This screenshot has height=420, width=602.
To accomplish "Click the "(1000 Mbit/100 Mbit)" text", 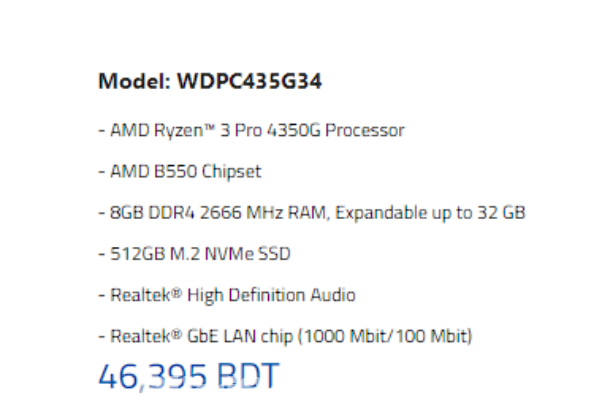I will click(x=391, y=336).
